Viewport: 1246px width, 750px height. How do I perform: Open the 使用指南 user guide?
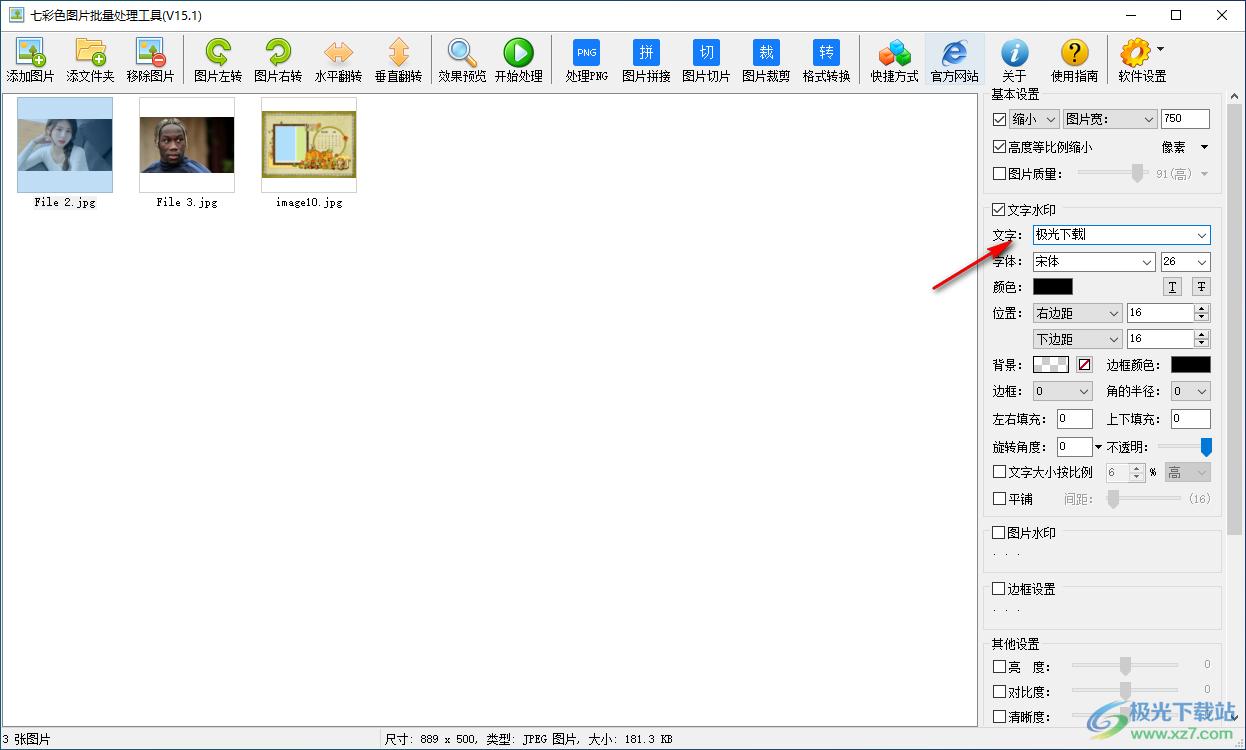[x=1074, y=60]
